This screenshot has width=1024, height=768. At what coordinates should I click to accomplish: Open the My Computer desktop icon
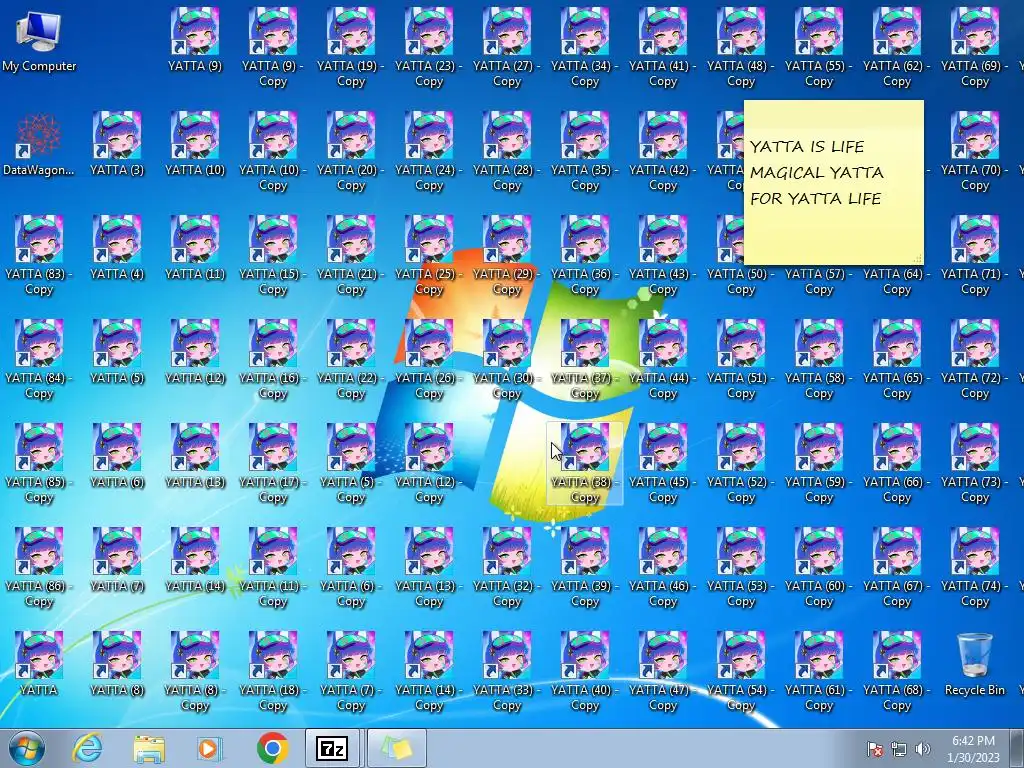[39, 40]
